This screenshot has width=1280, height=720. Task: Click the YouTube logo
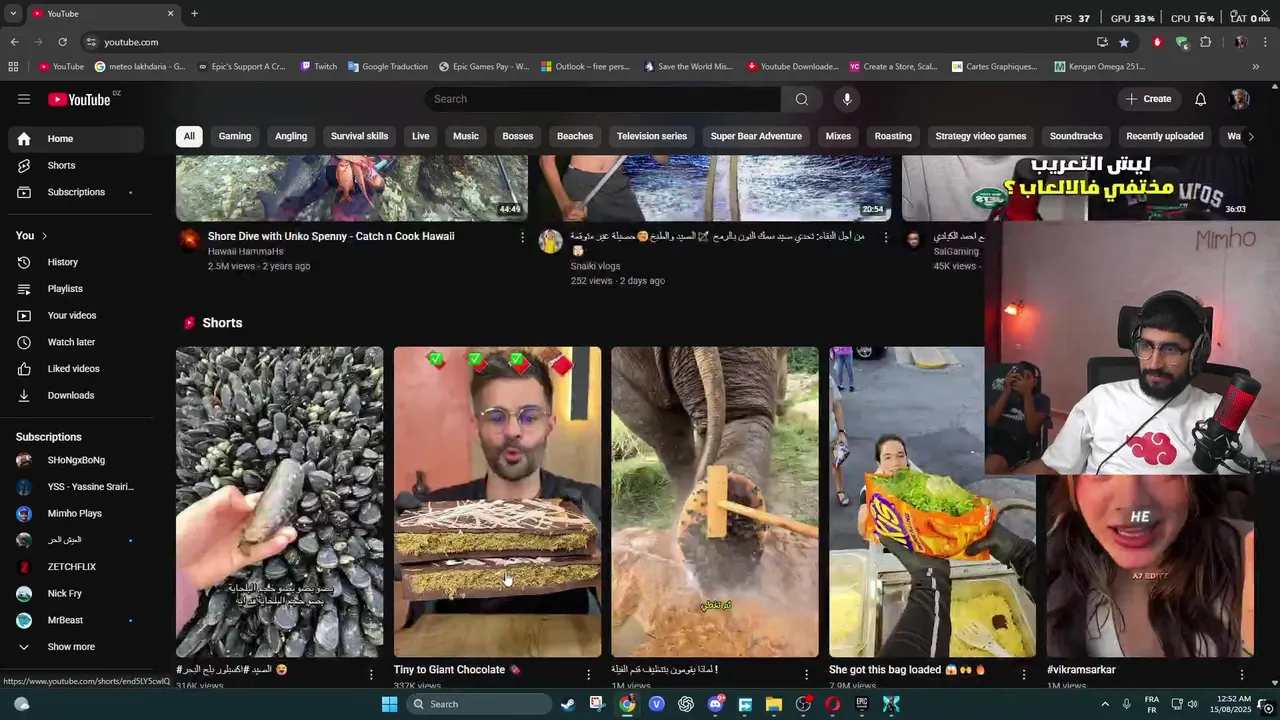[80, 99]
